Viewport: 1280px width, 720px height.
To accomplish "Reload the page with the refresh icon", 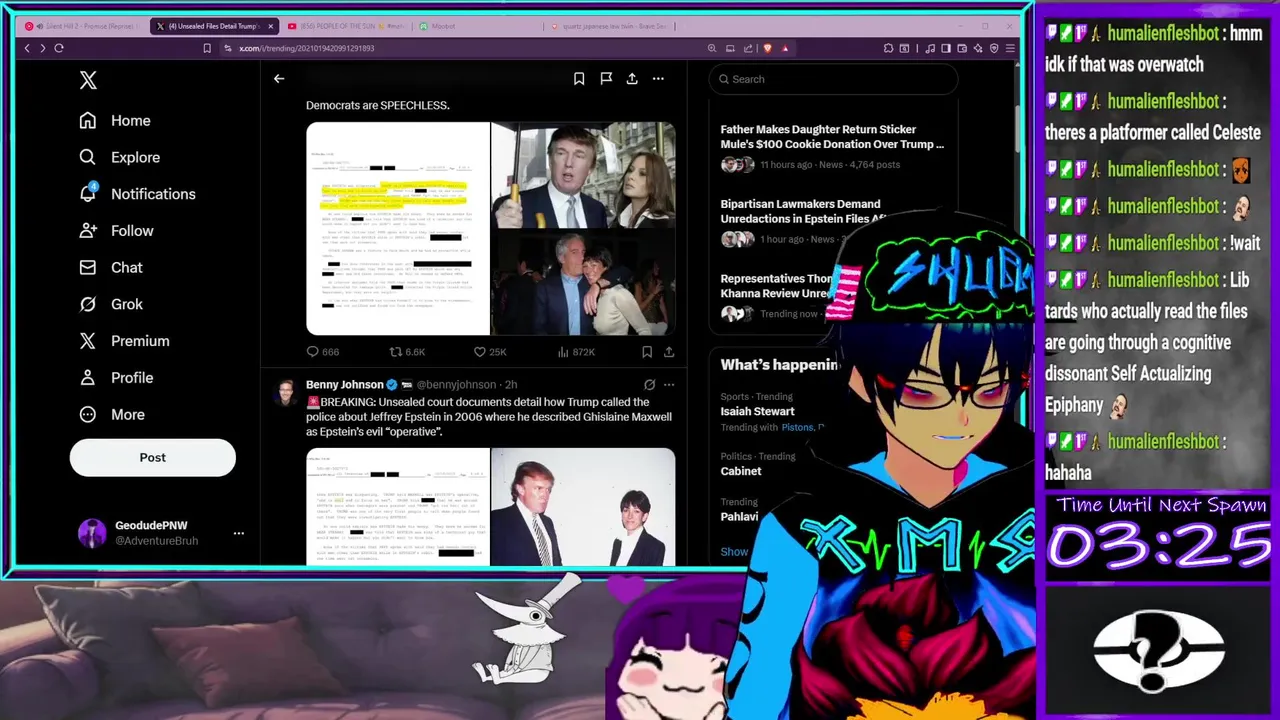I will (x=59, y=48).
